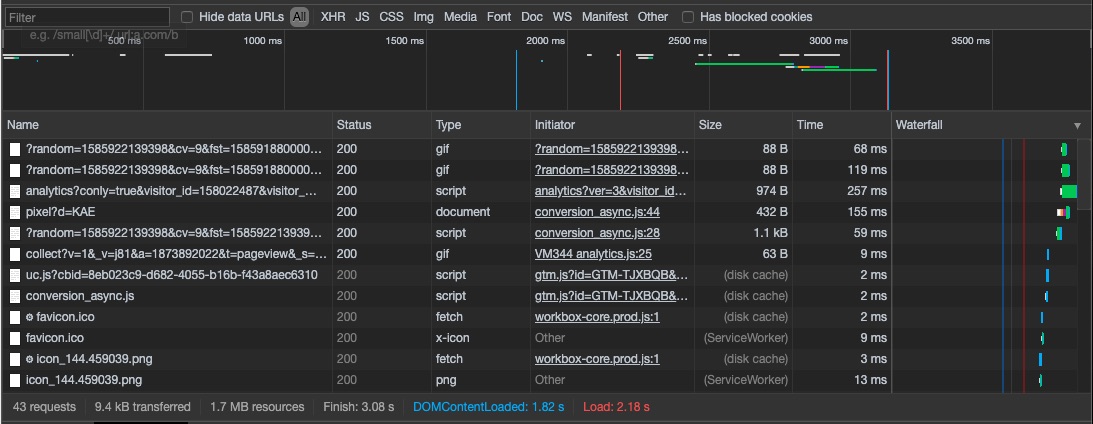
Task: Click the file icon next to pixel?d=KAE
Action: tap(15, 212)
